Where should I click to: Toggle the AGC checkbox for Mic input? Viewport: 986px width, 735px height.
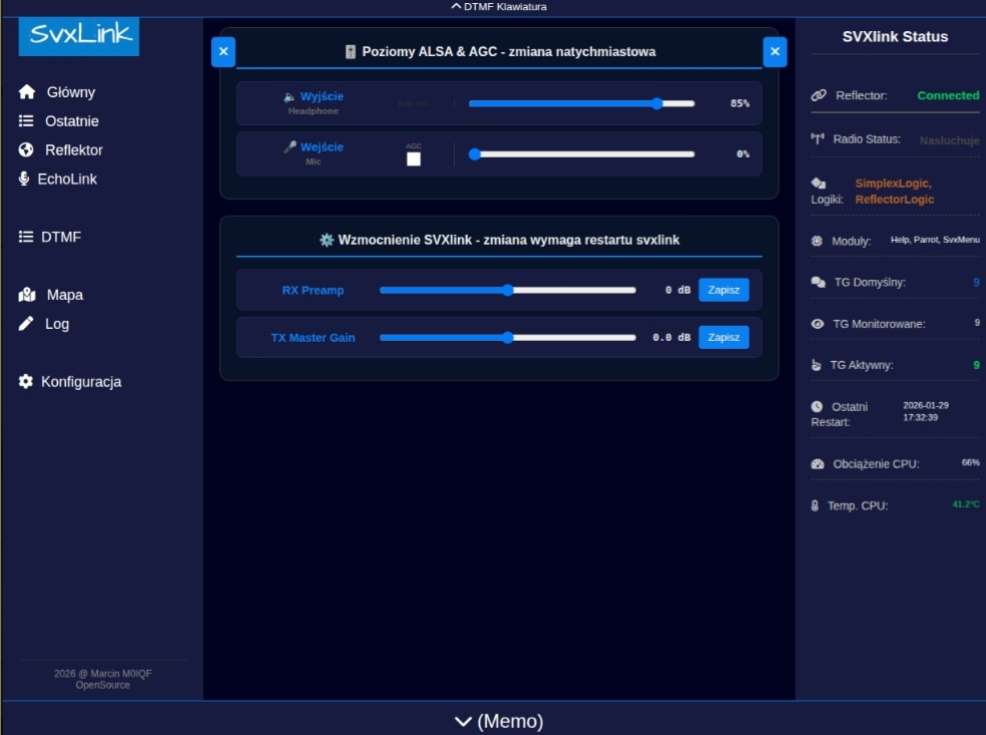414,159
